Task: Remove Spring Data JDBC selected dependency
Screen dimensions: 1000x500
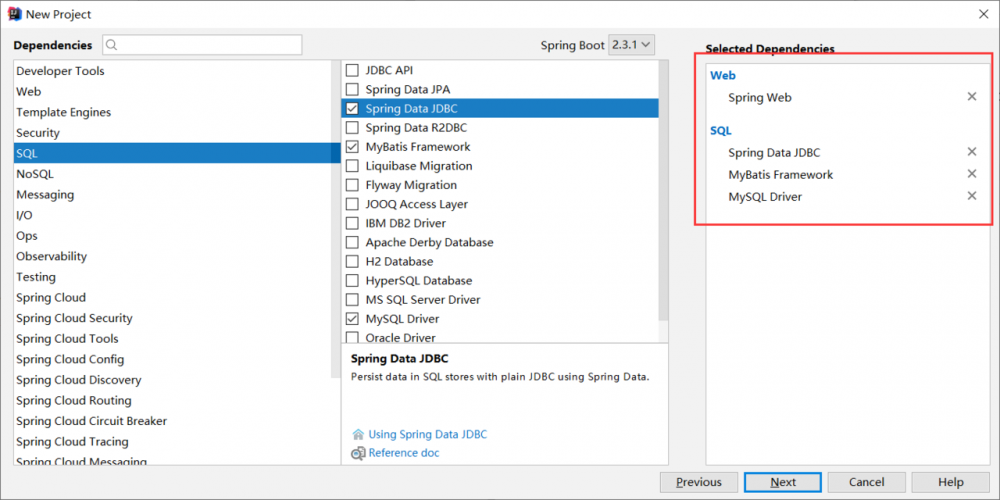Action: tap(971, 152)
